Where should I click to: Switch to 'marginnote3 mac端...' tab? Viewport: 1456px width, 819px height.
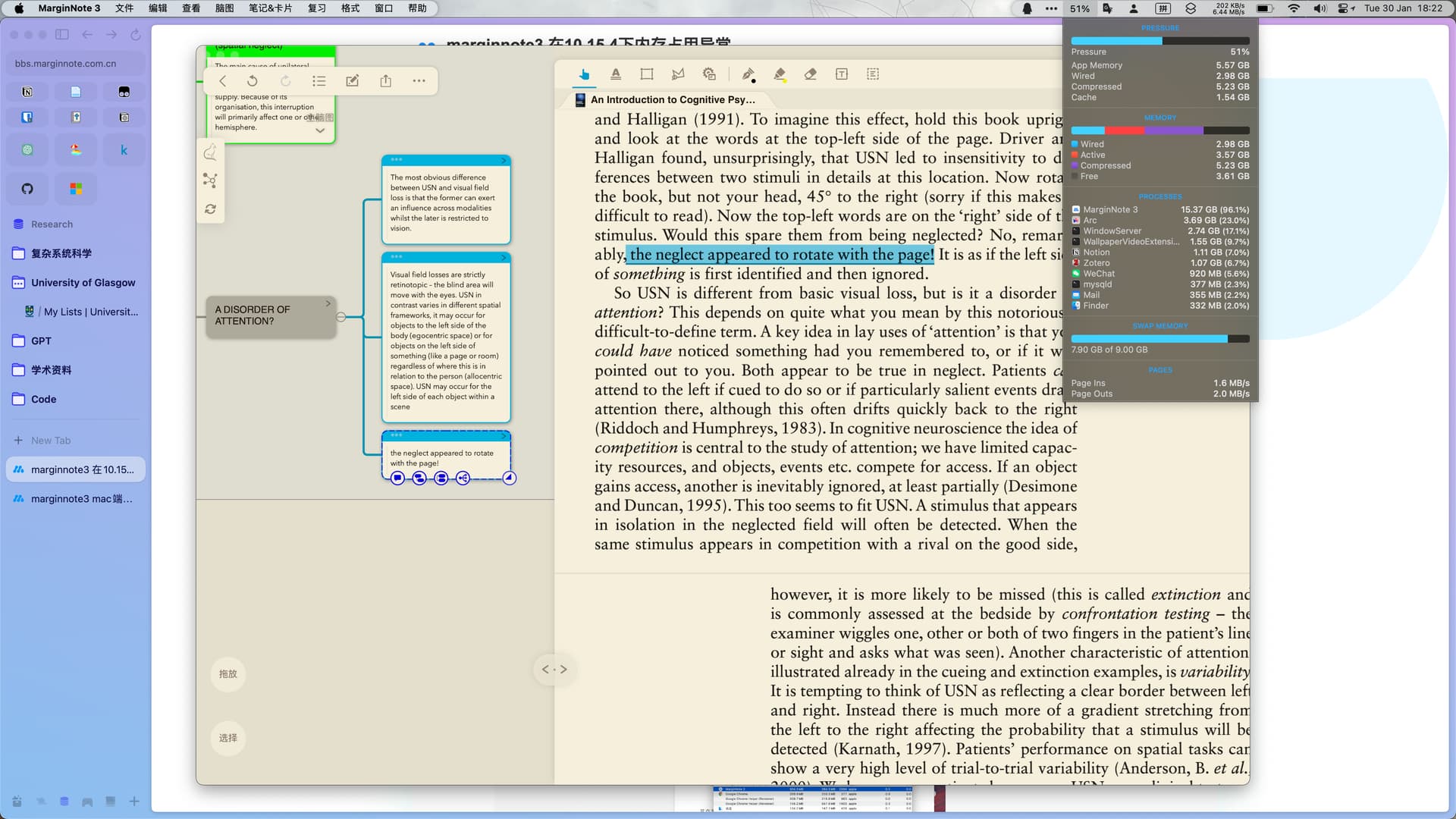(76, 499)
